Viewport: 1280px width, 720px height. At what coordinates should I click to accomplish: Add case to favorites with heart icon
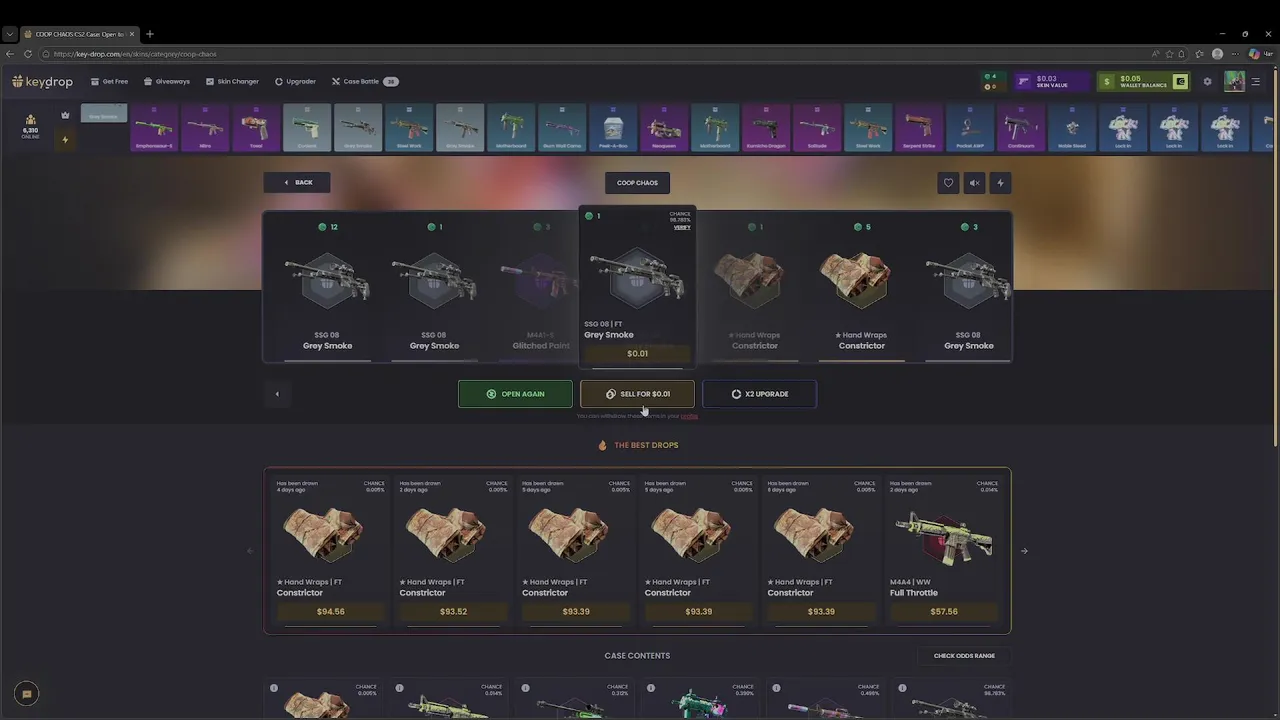(948, 182)
